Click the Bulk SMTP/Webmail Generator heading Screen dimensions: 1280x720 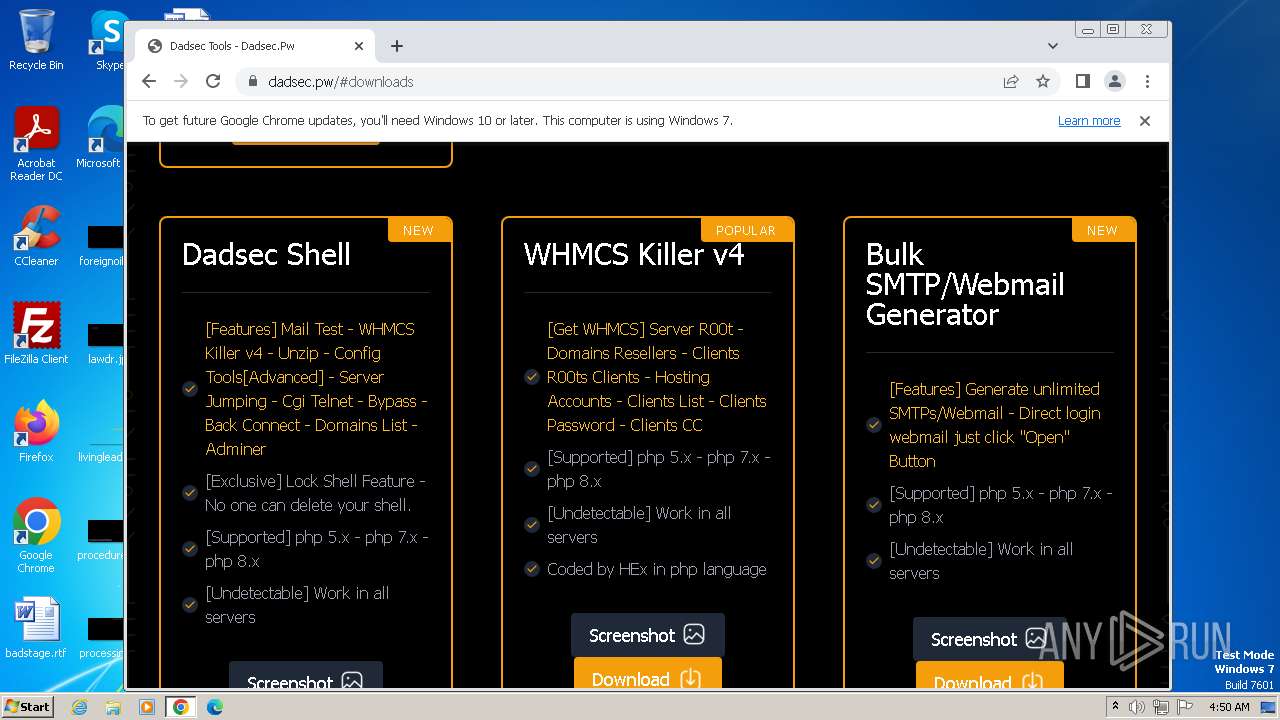(965, 284)
